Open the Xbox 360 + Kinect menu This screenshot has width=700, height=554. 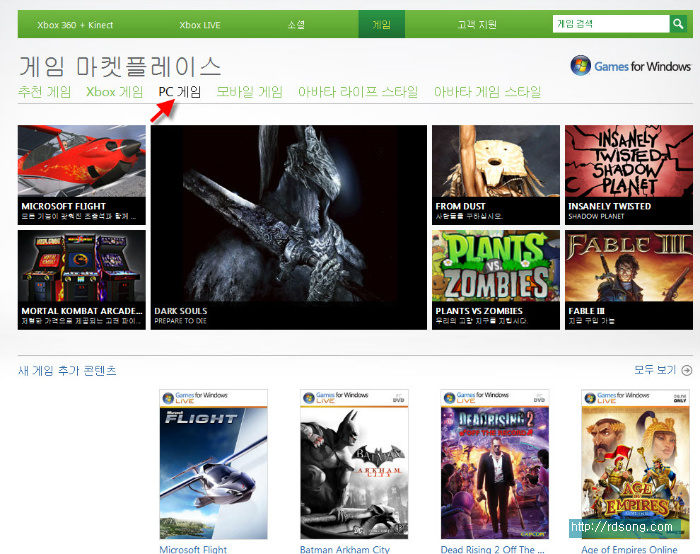coord(75,24)
